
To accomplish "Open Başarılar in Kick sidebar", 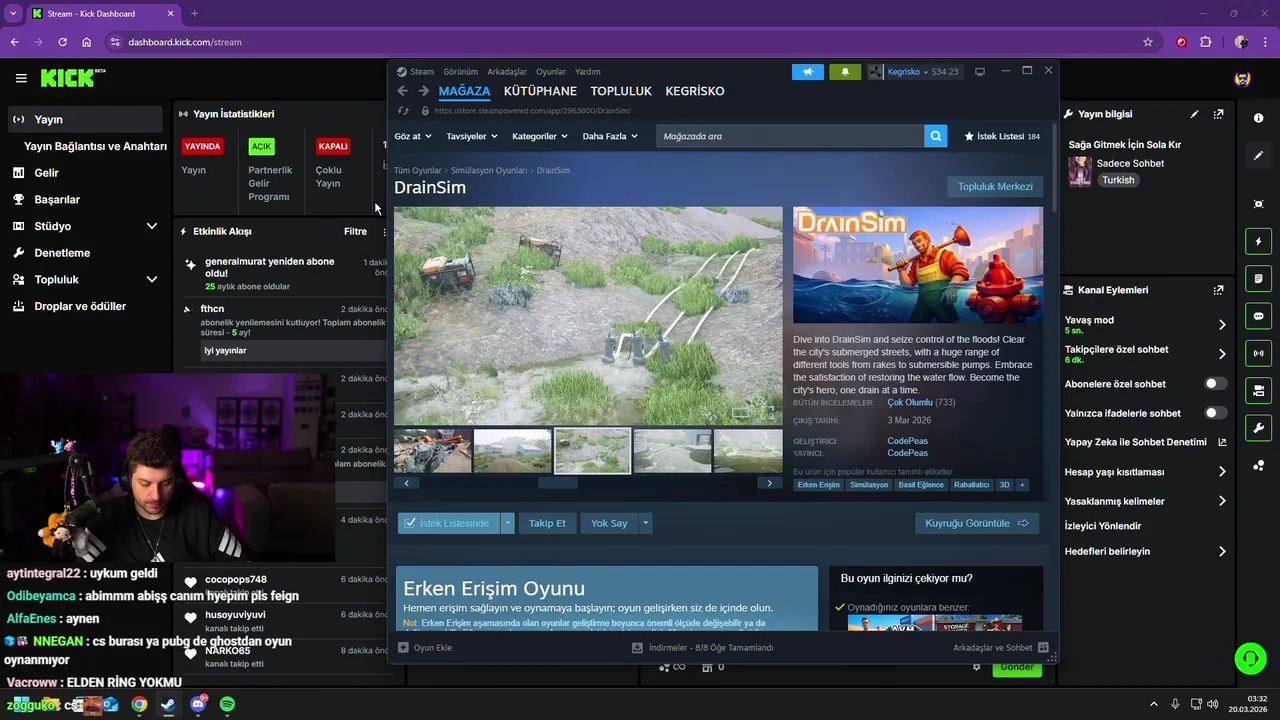I will 57,199.
